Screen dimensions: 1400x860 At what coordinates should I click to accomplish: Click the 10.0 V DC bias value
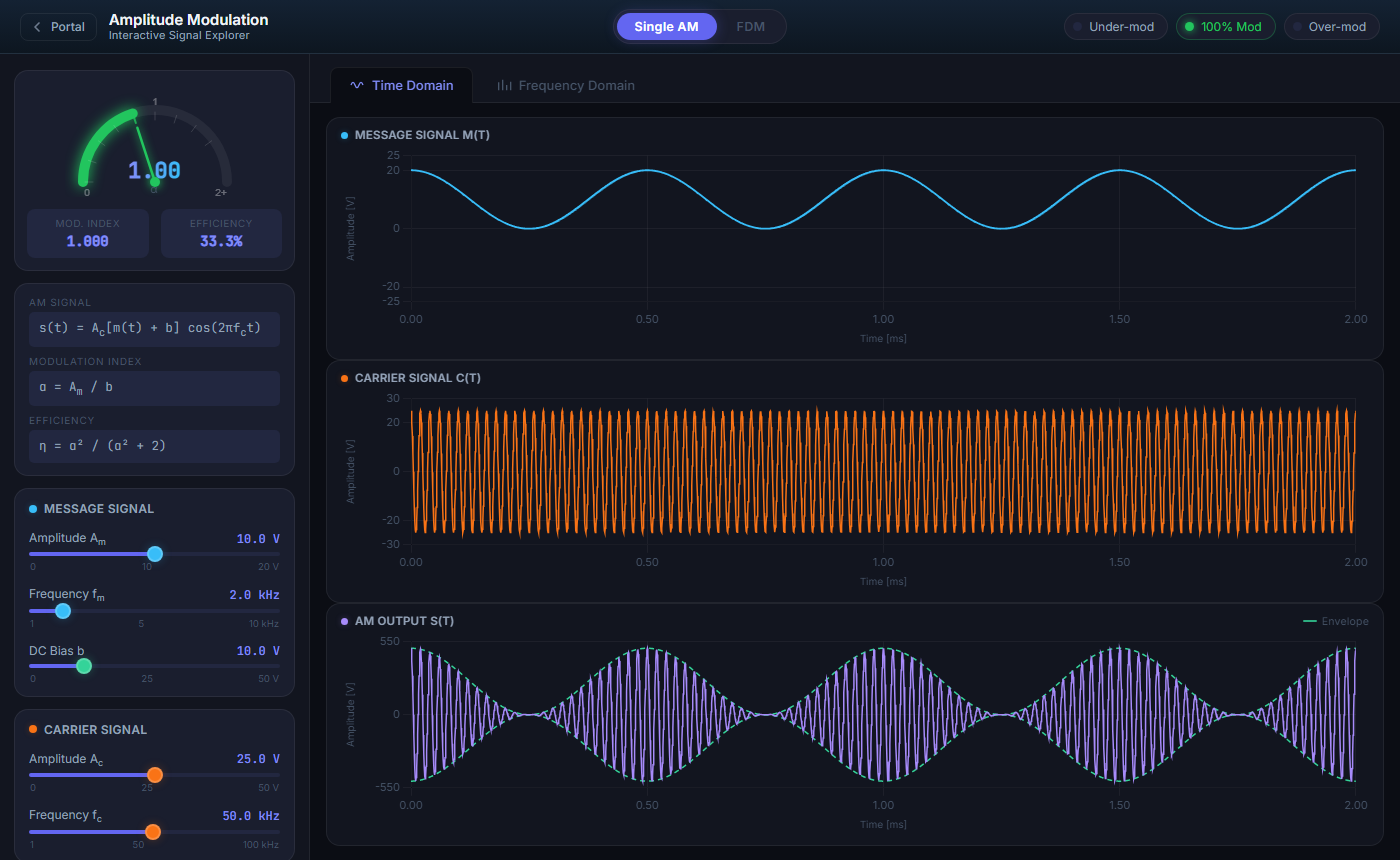(258, 651)
